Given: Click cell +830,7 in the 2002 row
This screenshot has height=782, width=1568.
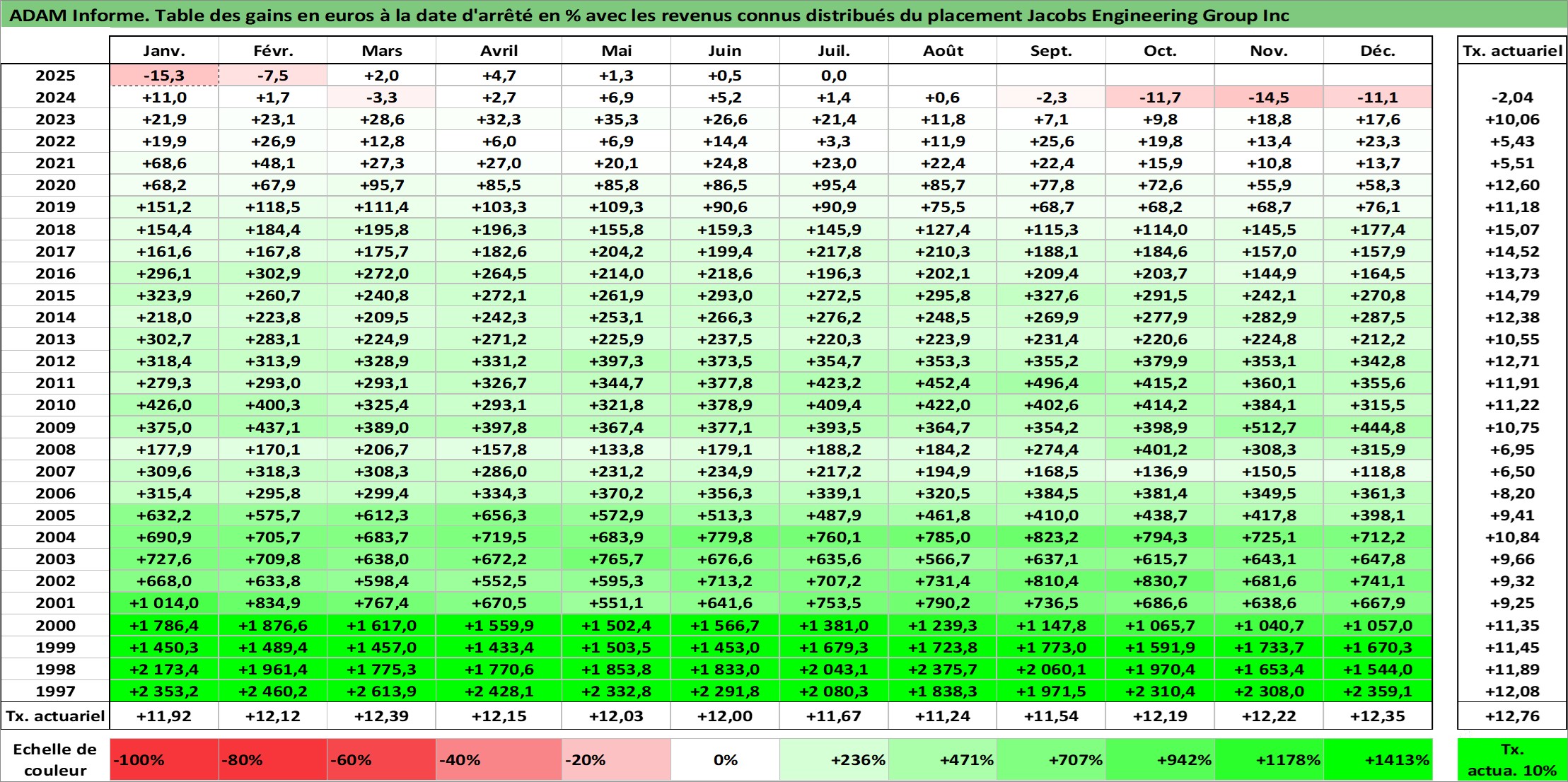Looking at the screenshot, I should 1160,580.
